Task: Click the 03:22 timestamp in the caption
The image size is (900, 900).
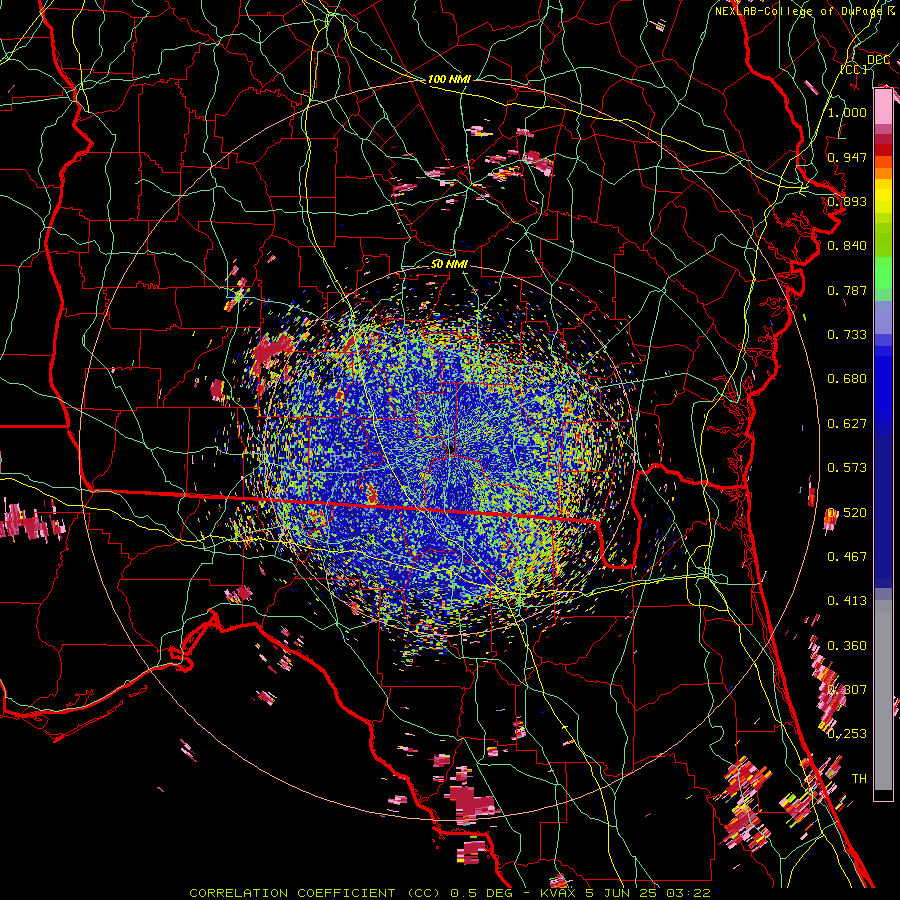Action: [688, 893]
